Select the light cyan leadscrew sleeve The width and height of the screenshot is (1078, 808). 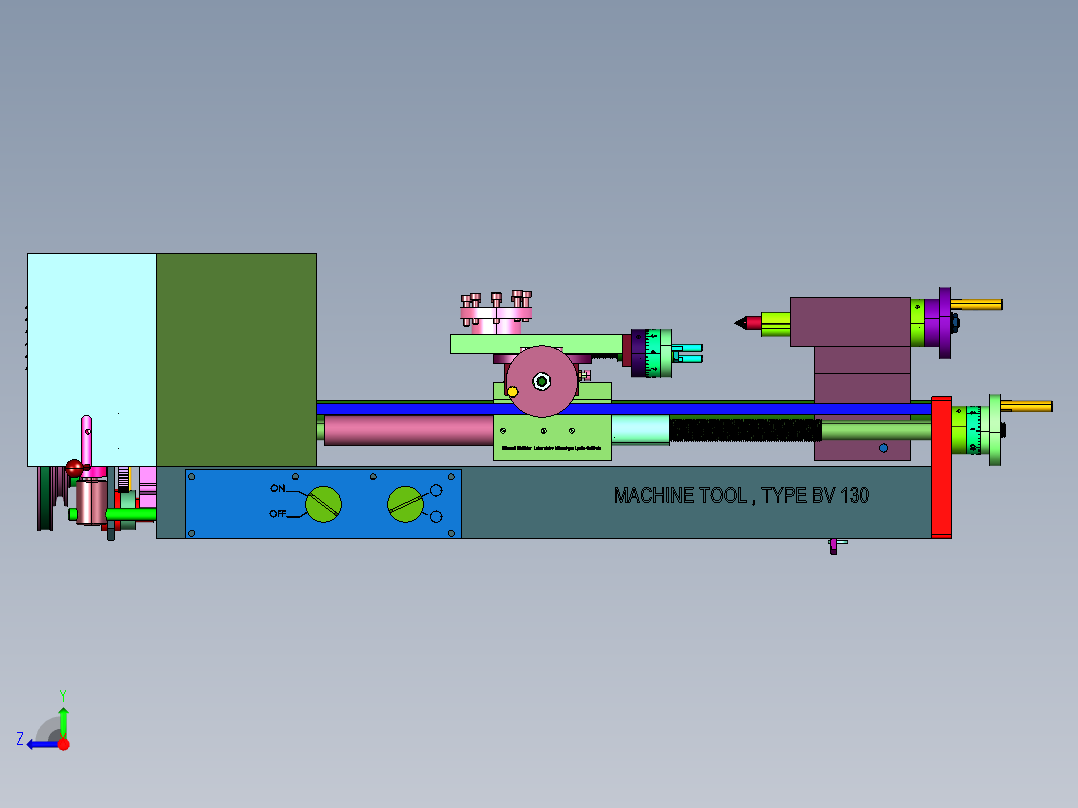pos(640,429)
